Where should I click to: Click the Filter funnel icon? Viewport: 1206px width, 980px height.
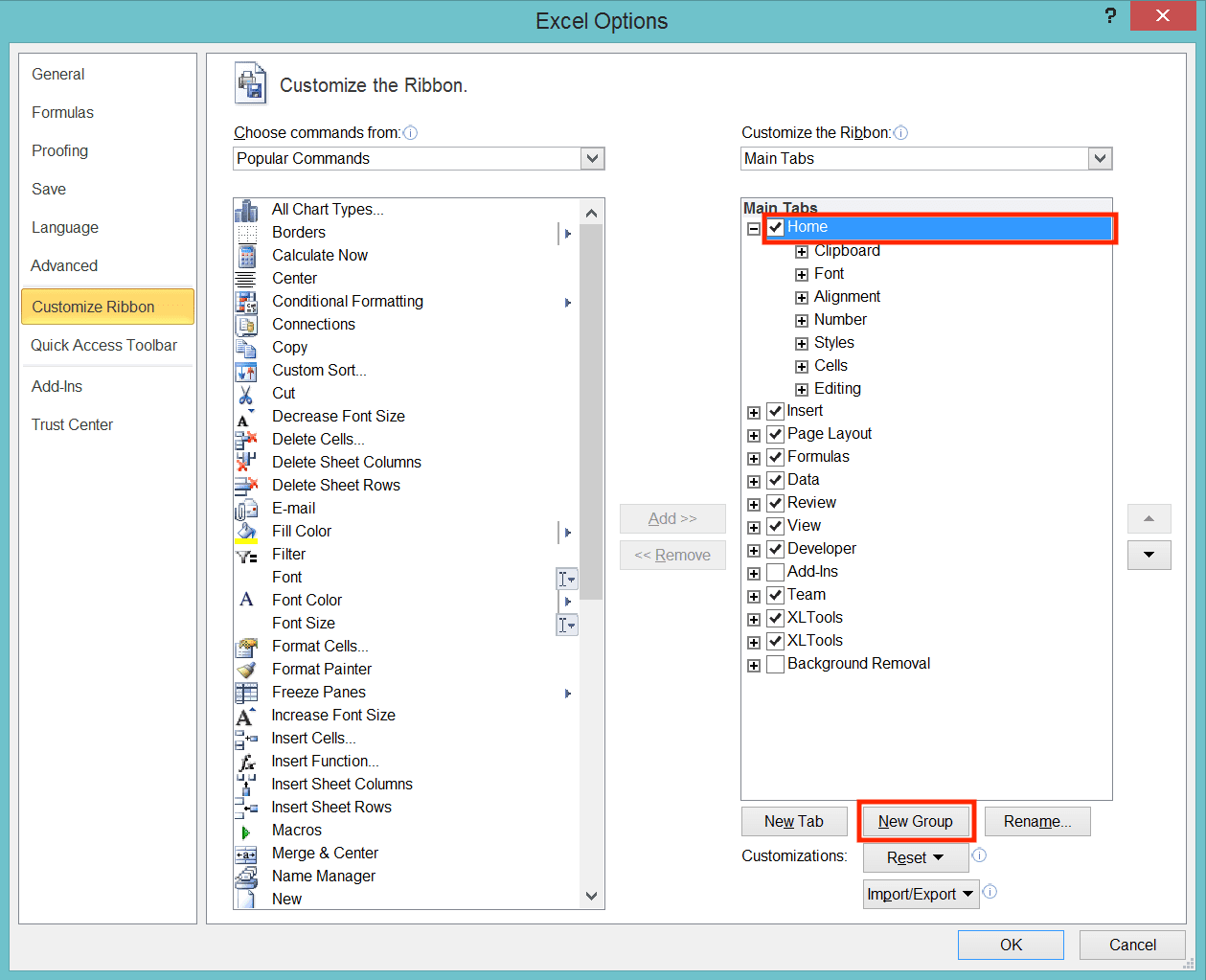point(246,556)
